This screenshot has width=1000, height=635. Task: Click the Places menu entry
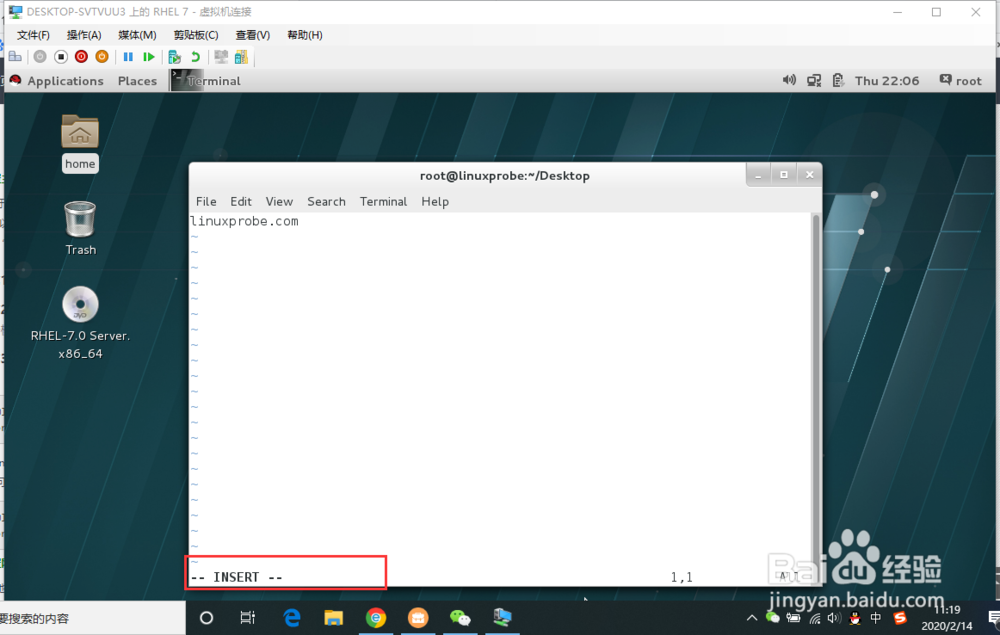[137, 81]
